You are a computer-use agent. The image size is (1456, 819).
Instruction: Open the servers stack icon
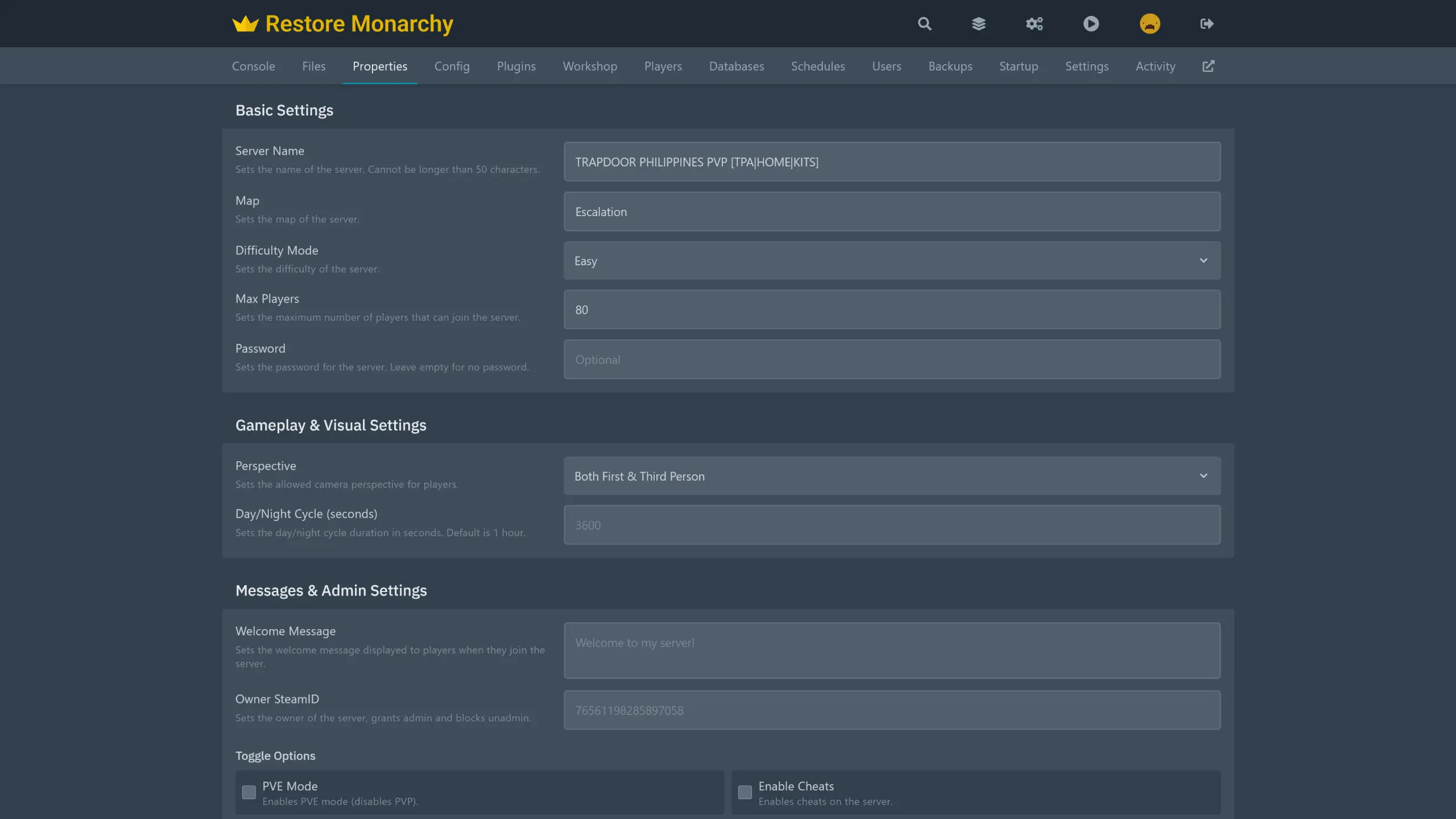pyautogui.click(x=978, y=23)
